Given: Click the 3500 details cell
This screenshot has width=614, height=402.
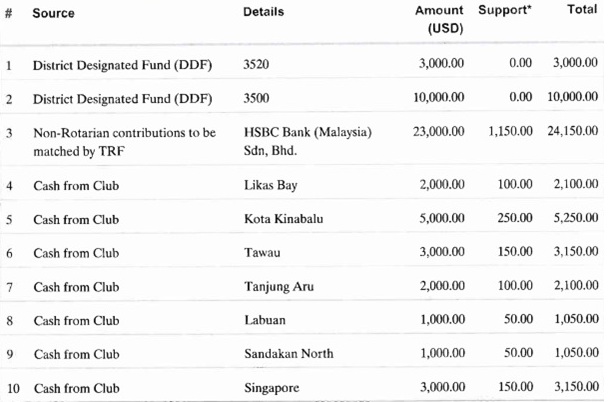Looking at the screenshot, I should (x=257, y=97).
